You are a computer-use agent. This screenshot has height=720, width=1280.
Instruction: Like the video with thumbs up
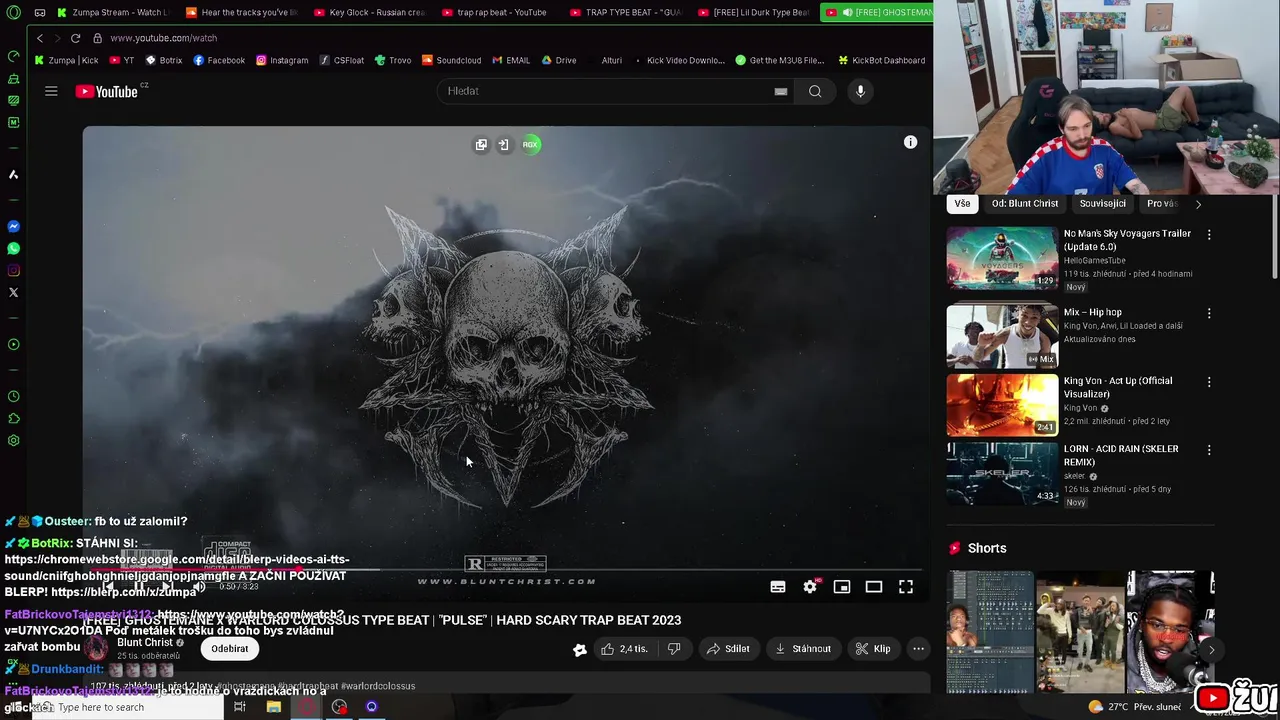624,649
